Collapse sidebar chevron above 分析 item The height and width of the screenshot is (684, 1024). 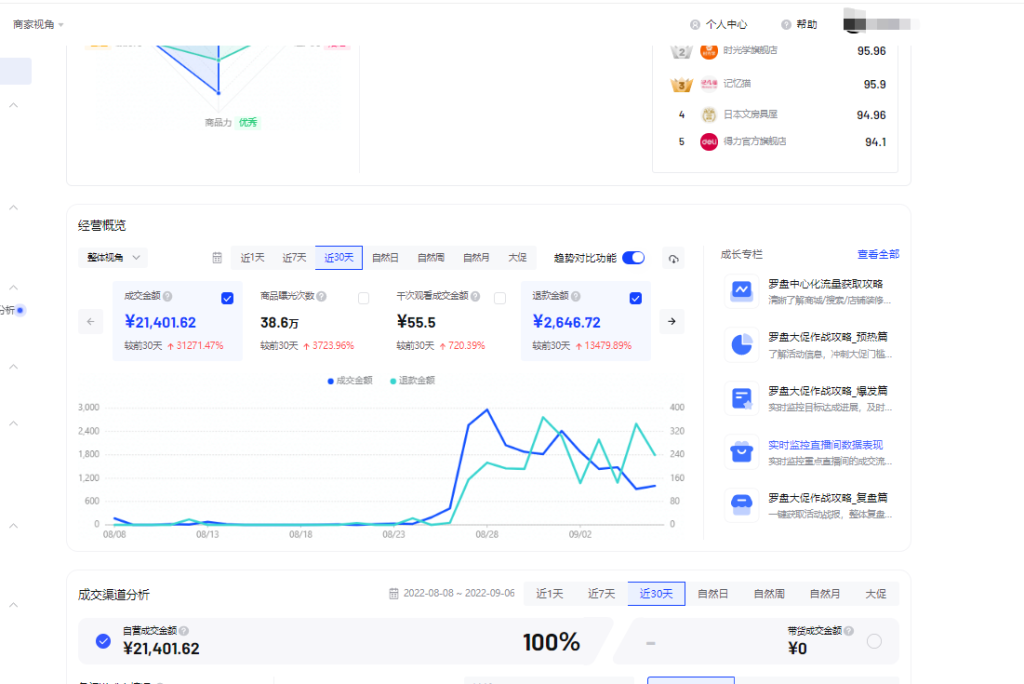point(13,287)
